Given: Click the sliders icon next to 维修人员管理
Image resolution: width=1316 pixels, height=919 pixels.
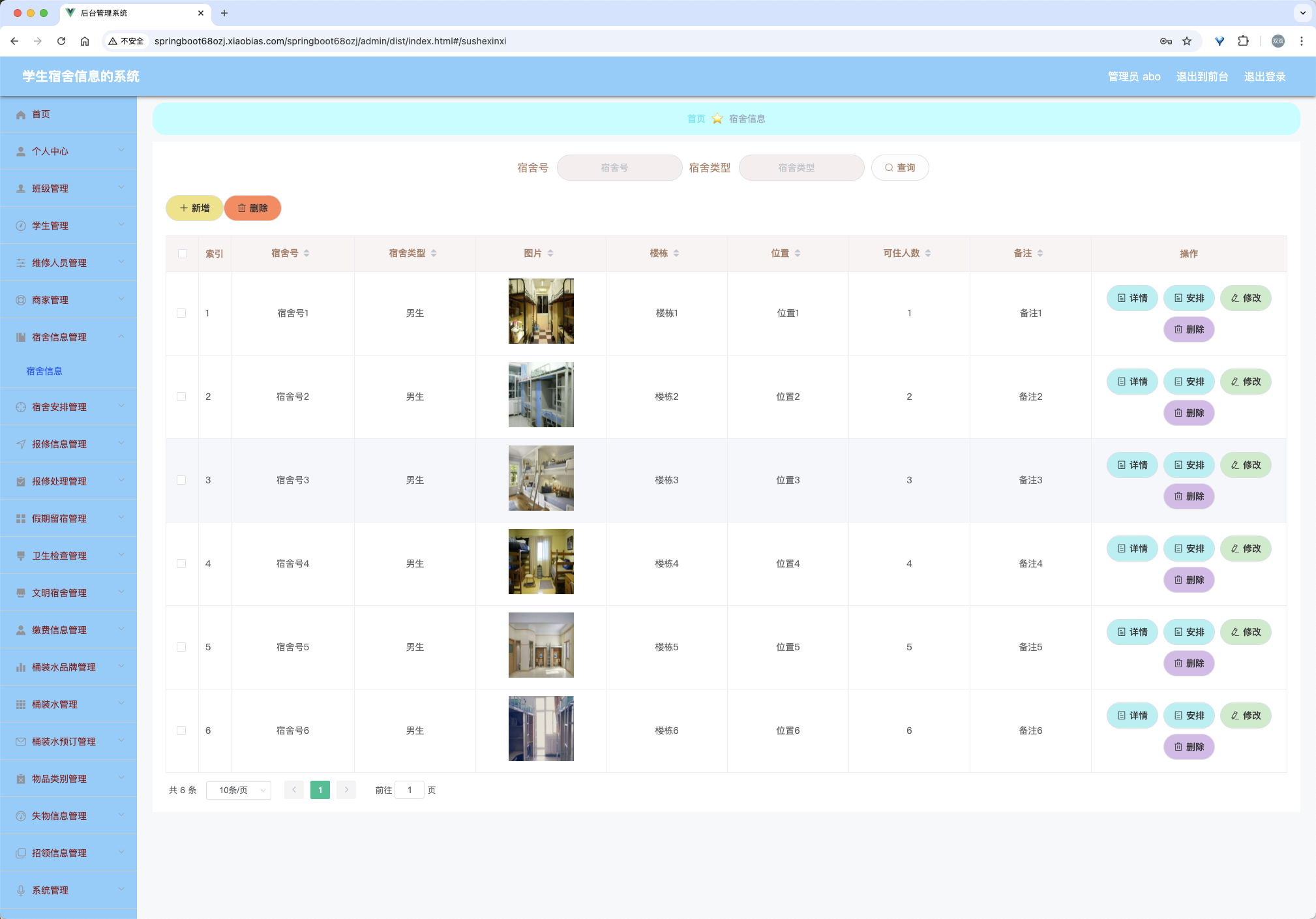Looking at the screenshot, I should click(21, 264).
